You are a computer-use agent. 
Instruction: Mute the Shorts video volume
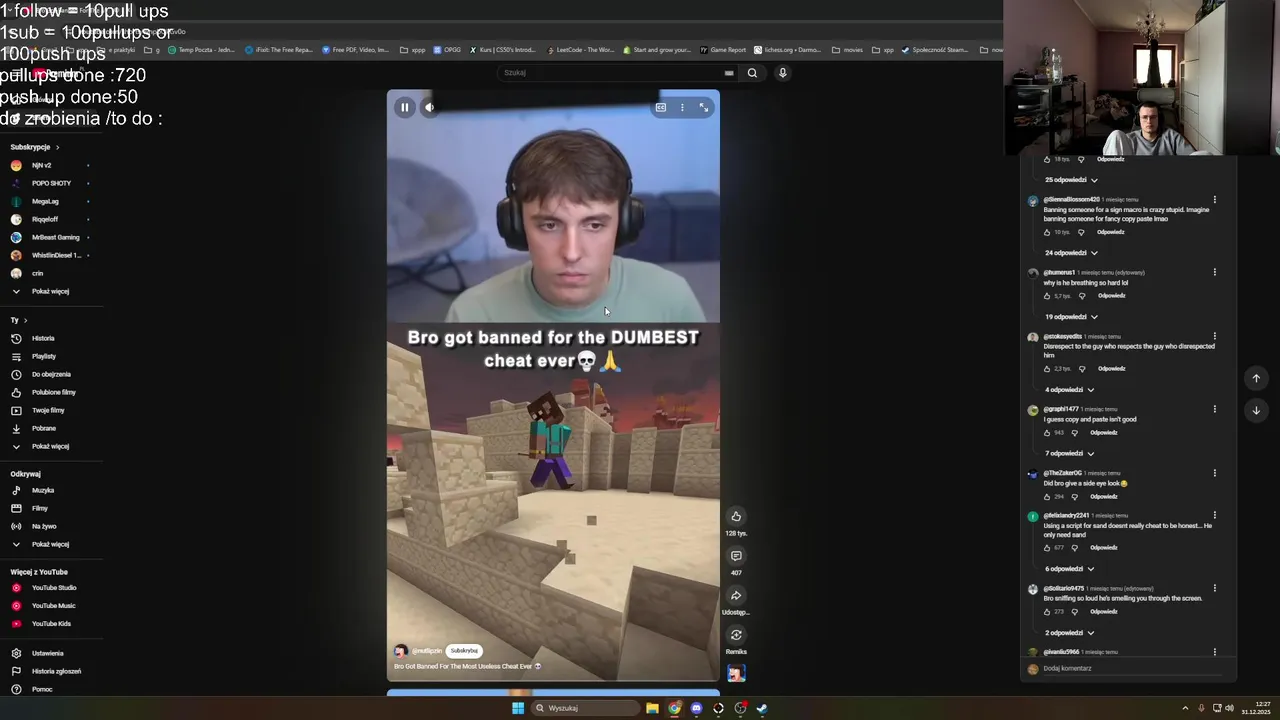(429, 107)
